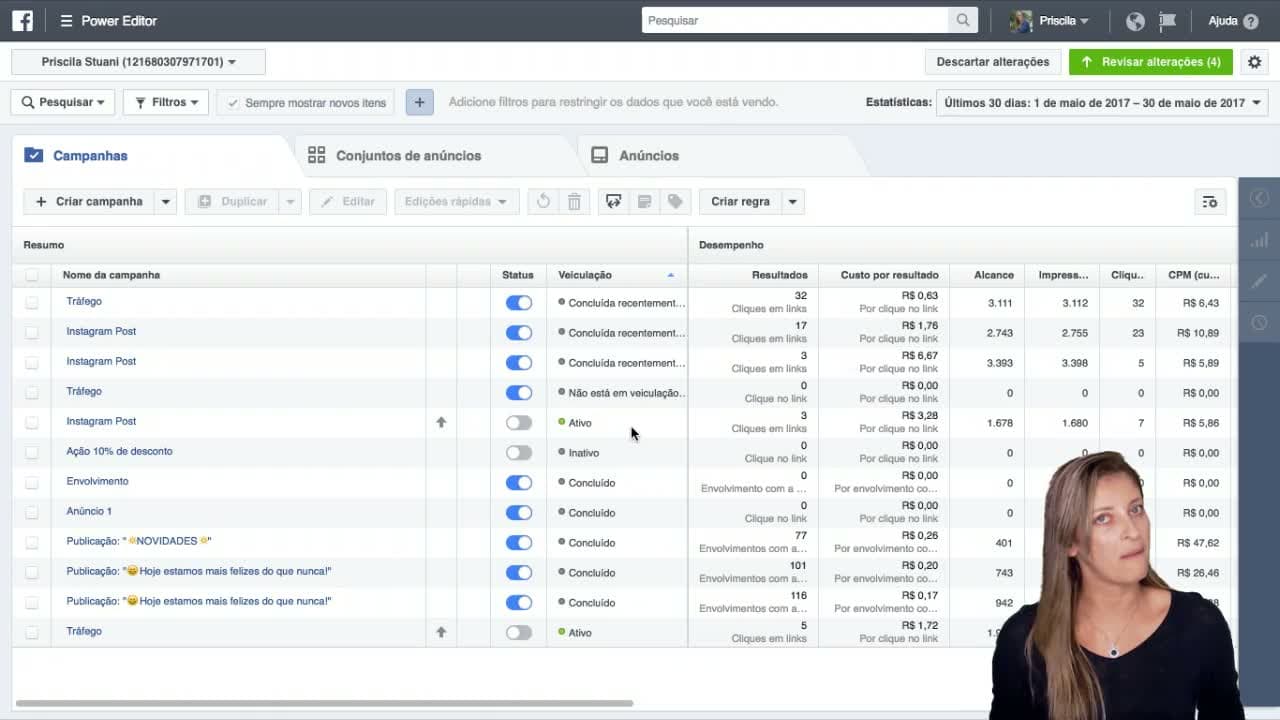
Task: Open the Ação 10% de desconto campaign
Action: click(x=119, y=451)
